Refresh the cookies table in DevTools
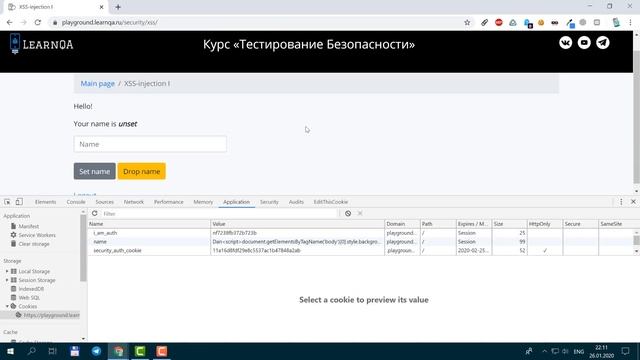This screenshot has width=640, height=360. click(x=95, y=213)
